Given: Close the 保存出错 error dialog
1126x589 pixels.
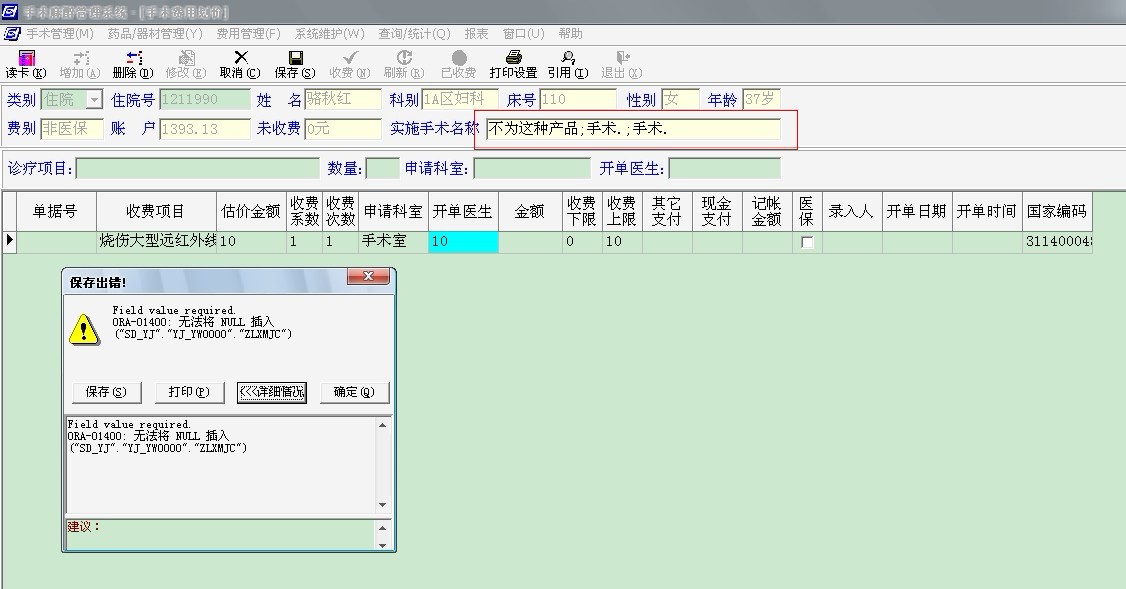Looking at the screenshot, I should [368, 277].
